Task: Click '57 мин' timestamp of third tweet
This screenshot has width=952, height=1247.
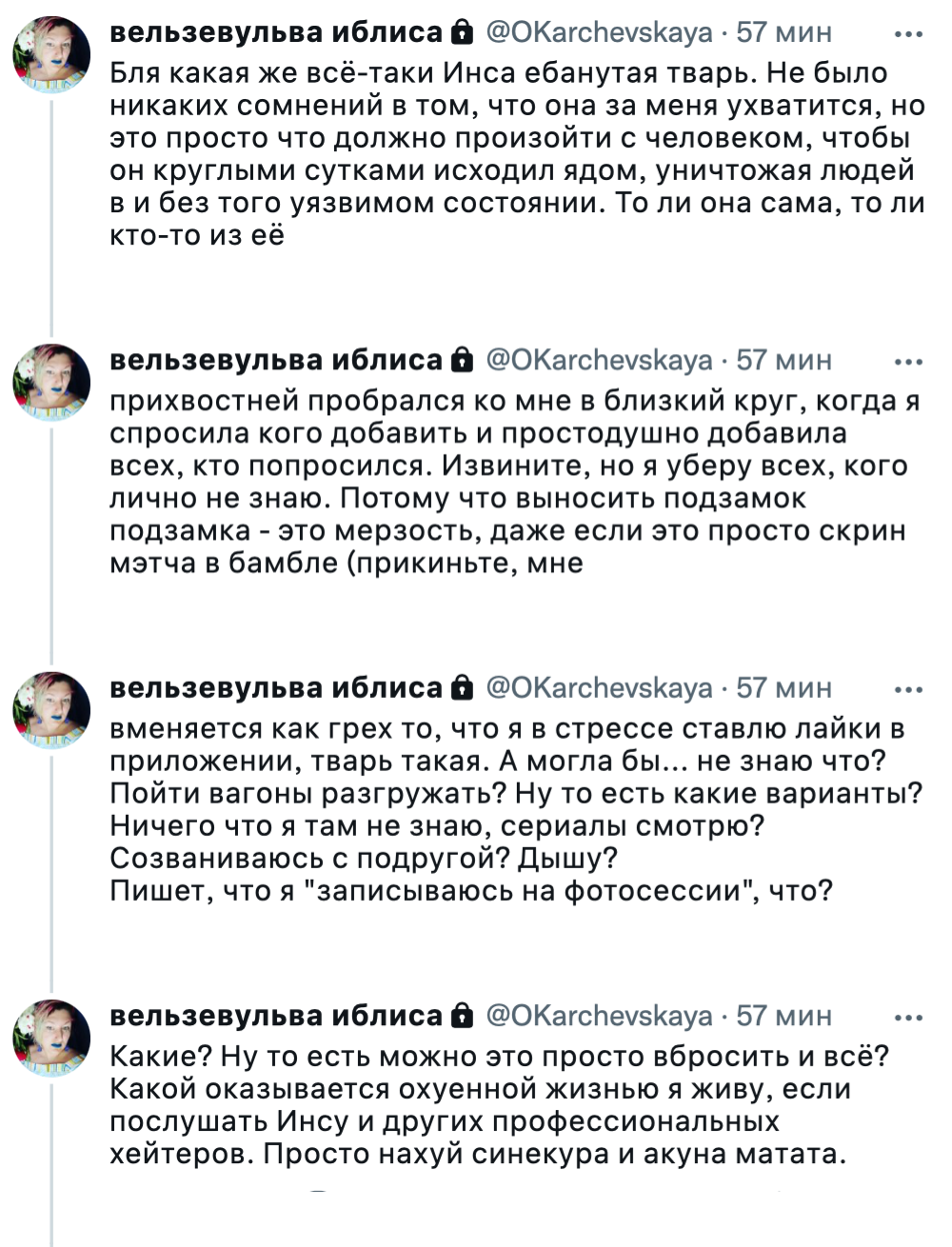Action: click(x=783, y=688)
